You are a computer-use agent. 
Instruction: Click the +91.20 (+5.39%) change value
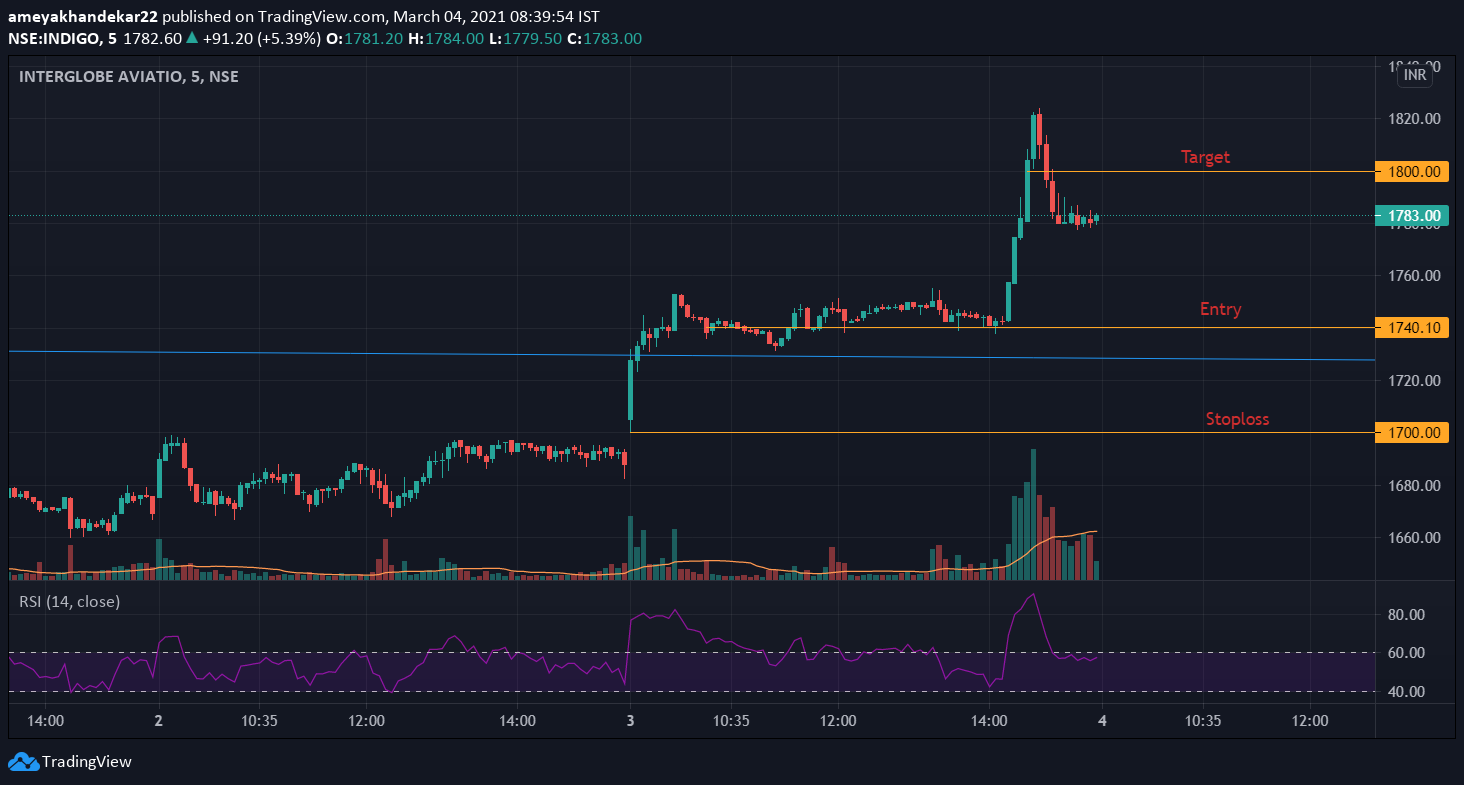[261, 39]
